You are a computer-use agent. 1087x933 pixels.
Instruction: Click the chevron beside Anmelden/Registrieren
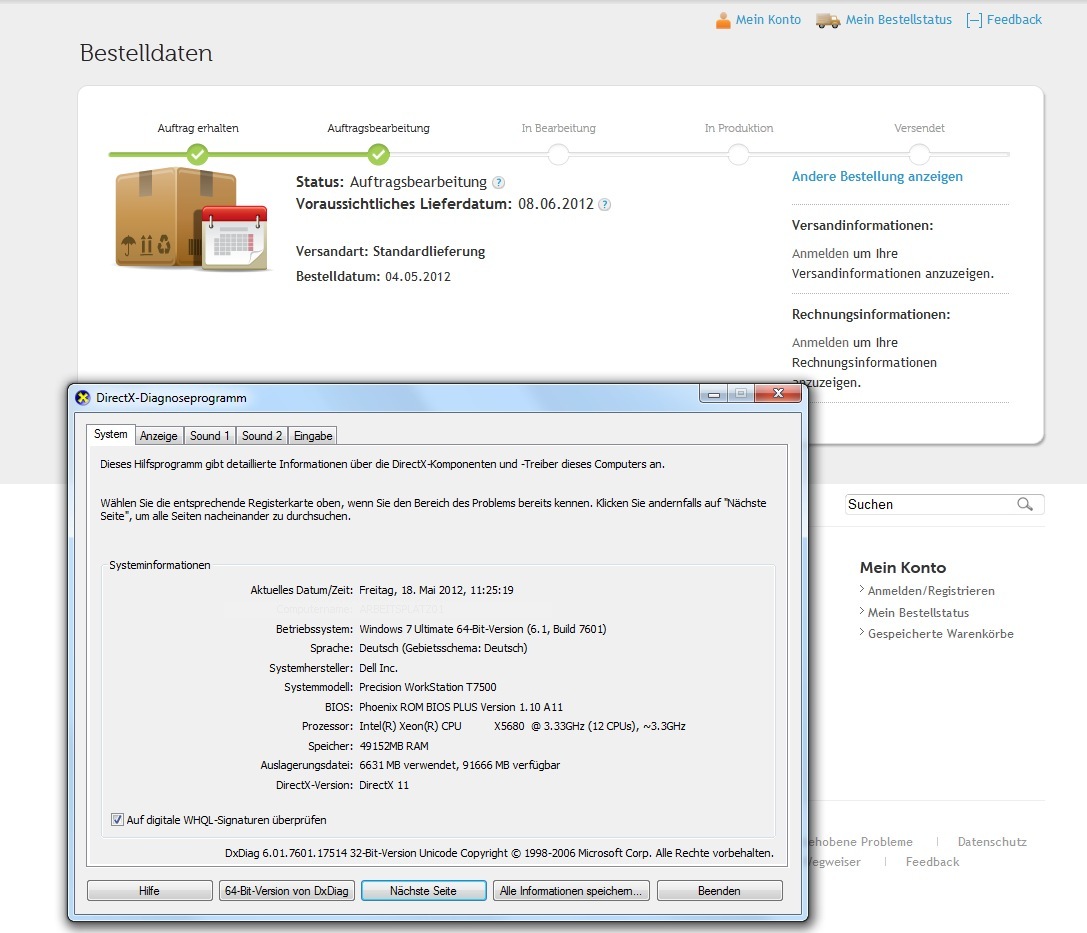point(862,589)
